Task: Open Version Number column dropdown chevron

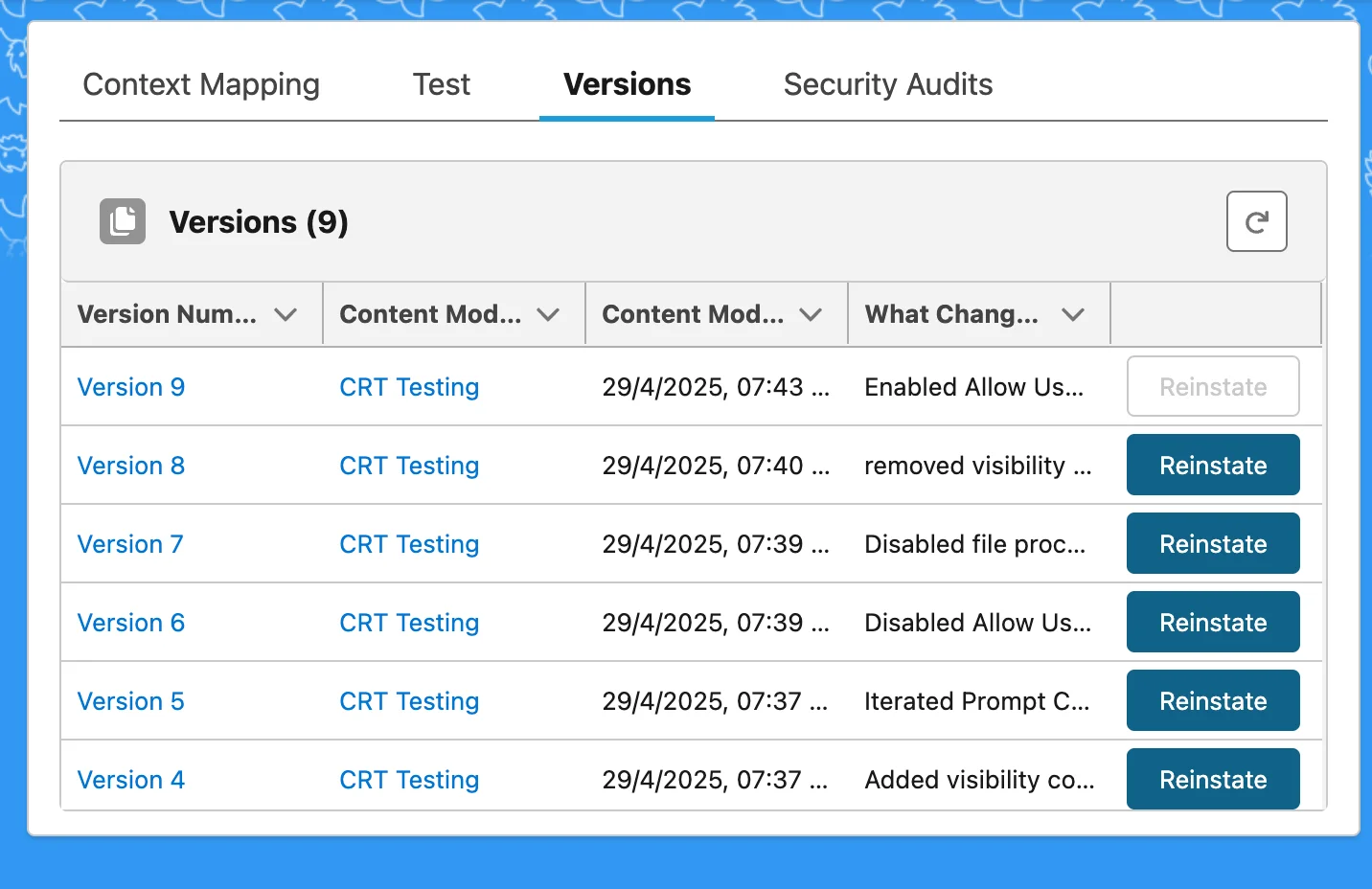Action: tap(286, 314)
